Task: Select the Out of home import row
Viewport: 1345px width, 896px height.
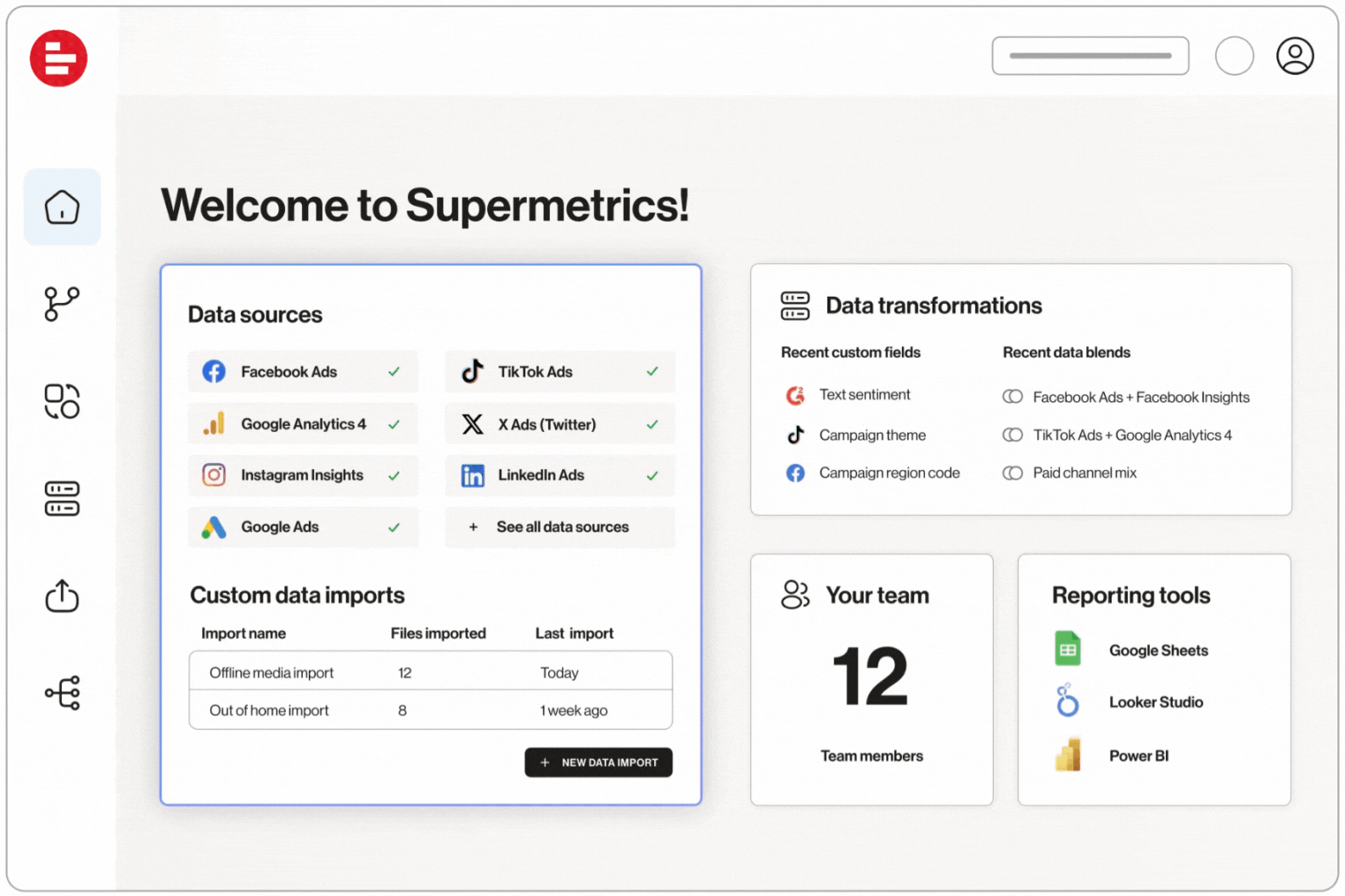Action: pyautogui.click(x=431, y=710)
